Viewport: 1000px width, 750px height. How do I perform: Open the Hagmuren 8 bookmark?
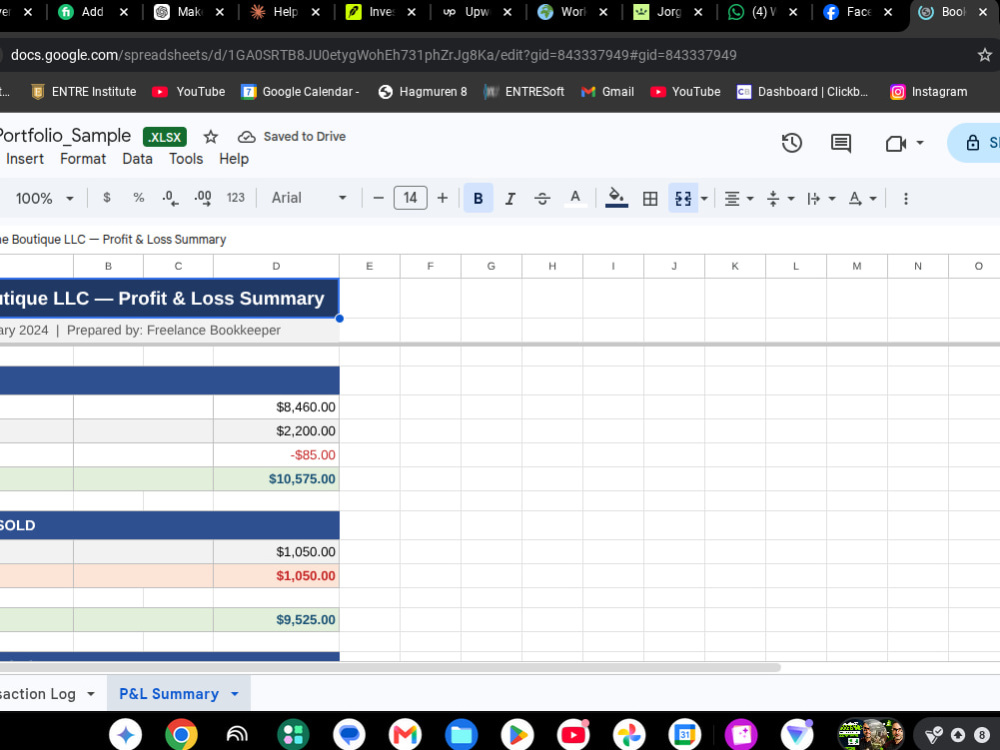coord(422,92)
